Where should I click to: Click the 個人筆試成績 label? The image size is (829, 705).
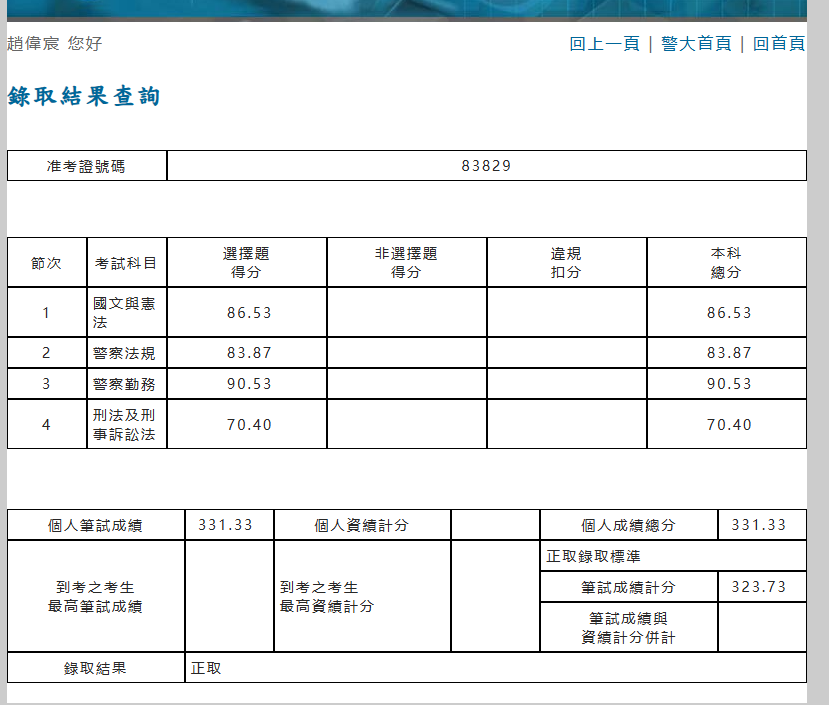pyautogui.click(x=95, y=525)
